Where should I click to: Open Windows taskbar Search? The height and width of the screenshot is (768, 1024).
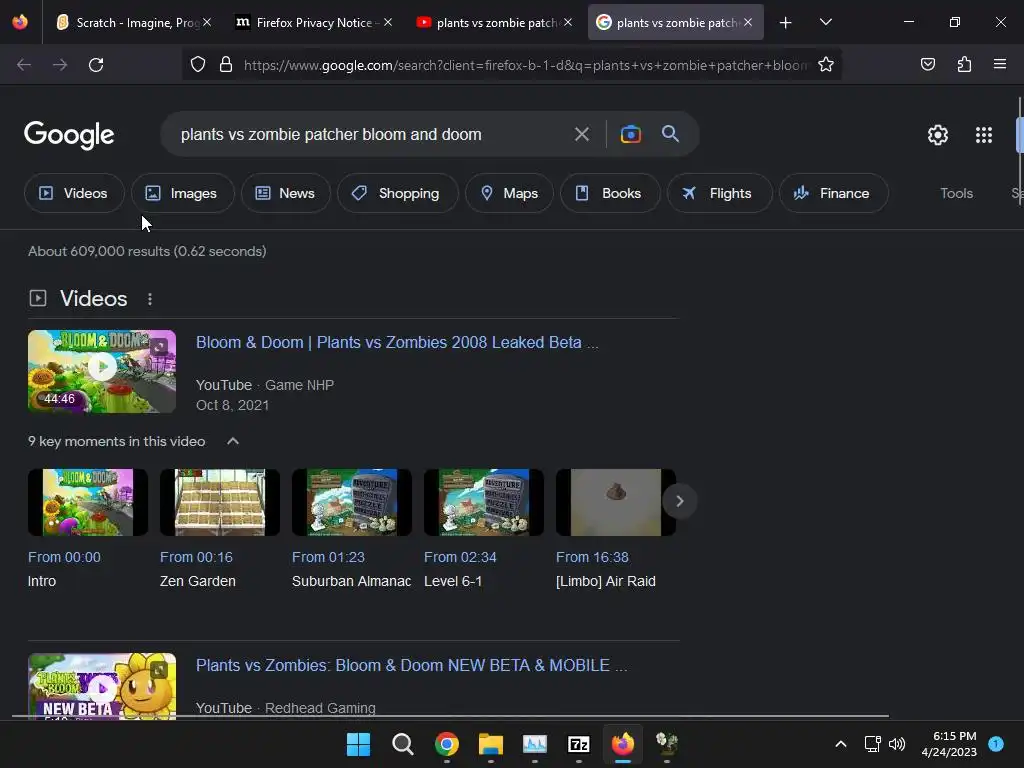point(402,744)
